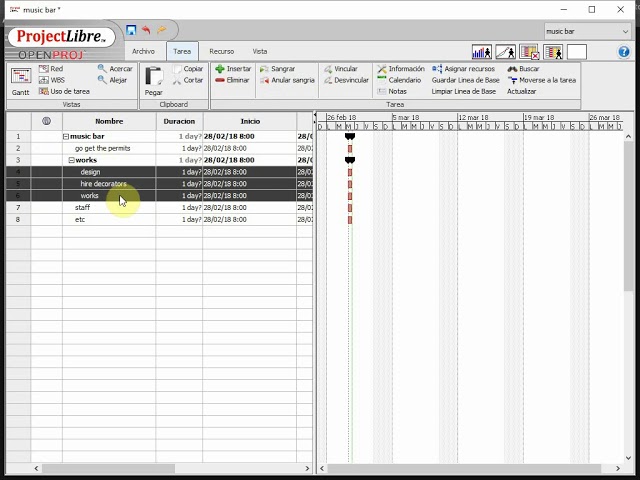Click row number 7 header
Viewport: 640px width, 480px height.
[x=18, y=207]
